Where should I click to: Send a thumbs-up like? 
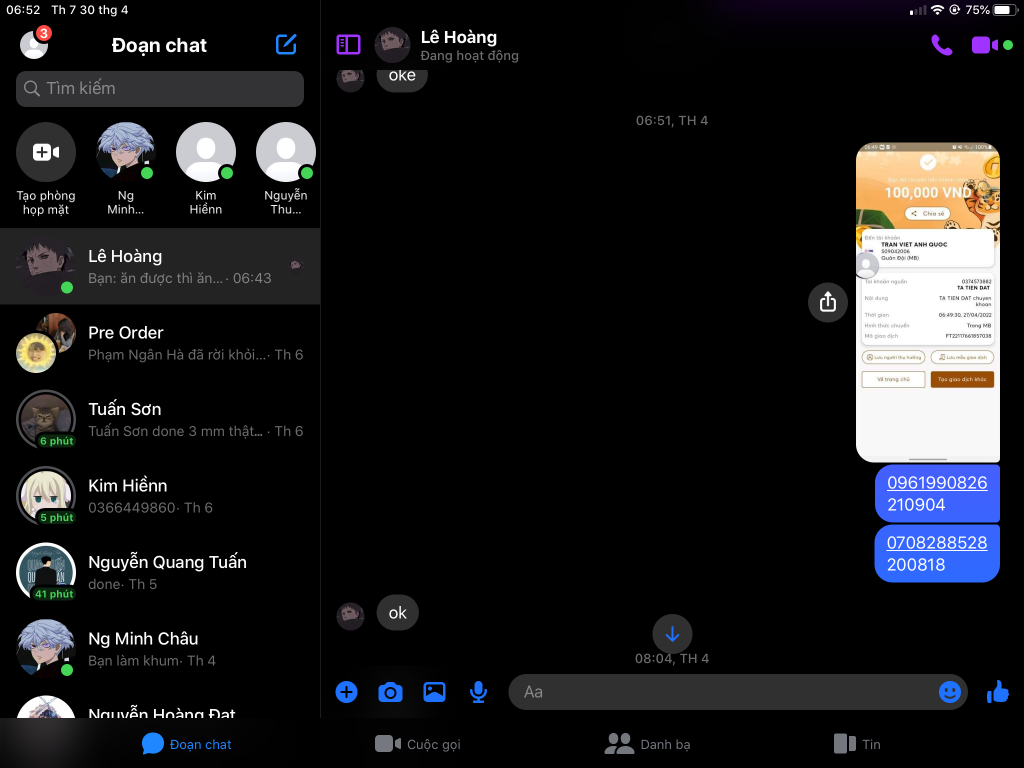[x=997, y=692]
